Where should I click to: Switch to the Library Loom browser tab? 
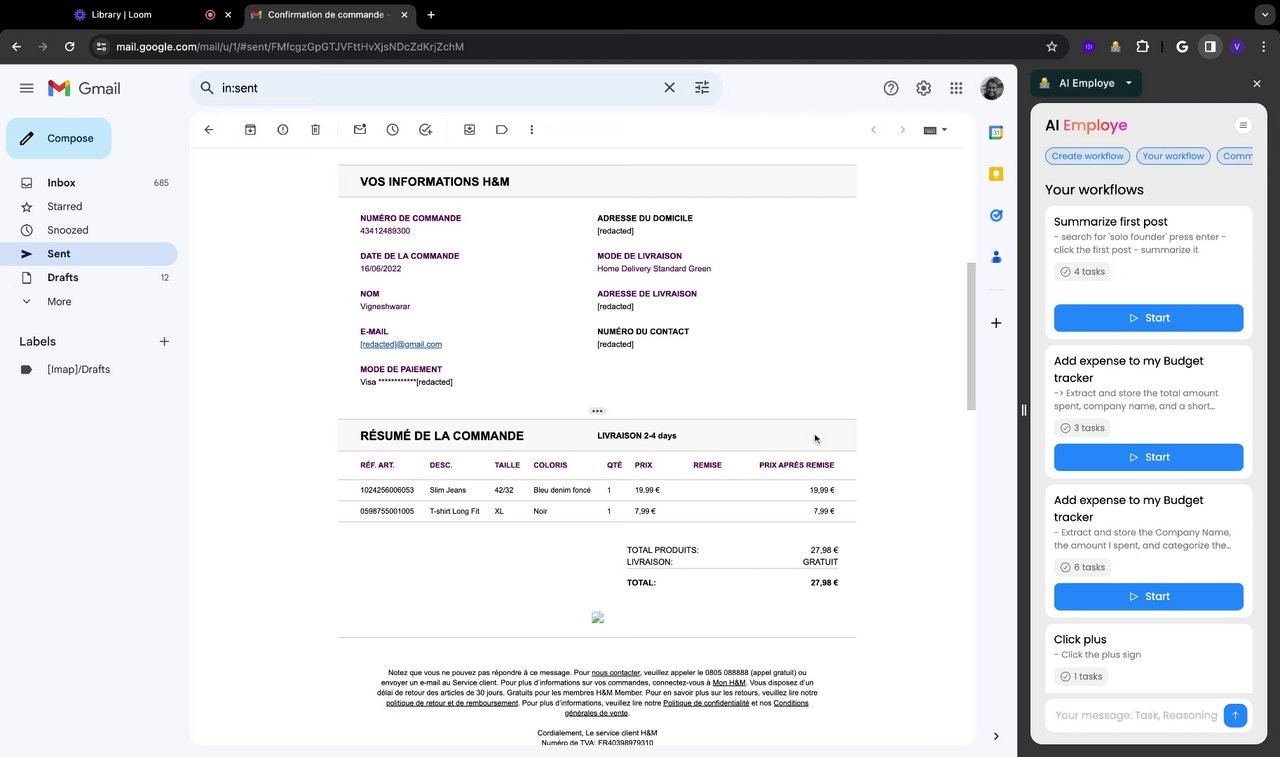(x=120, y=14)
